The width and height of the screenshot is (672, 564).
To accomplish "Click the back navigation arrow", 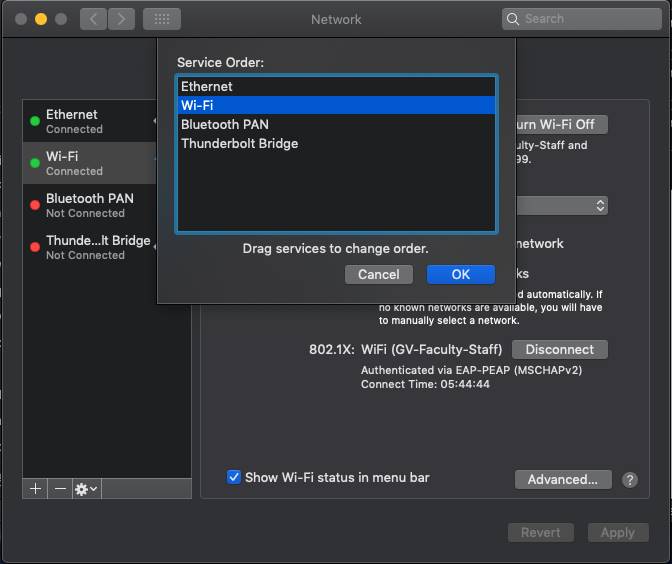I will pyautogui.click(x=93, y=19).
